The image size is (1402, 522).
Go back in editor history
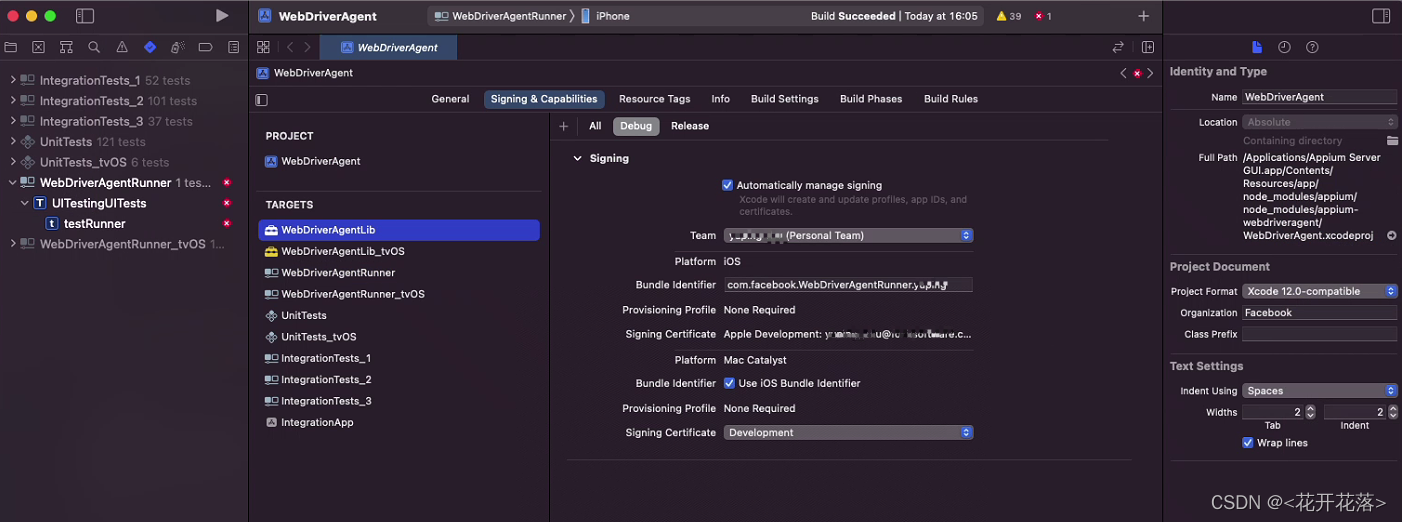point(290,47)
